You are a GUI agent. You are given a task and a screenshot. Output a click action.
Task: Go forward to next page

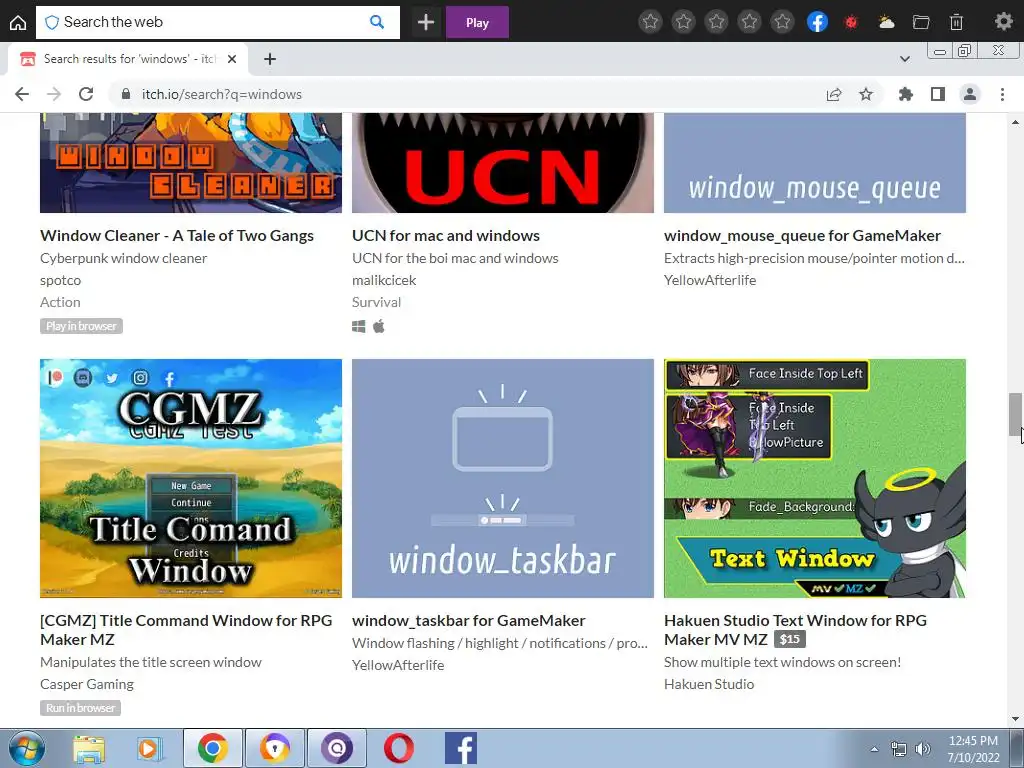click(x=54, y=94)
